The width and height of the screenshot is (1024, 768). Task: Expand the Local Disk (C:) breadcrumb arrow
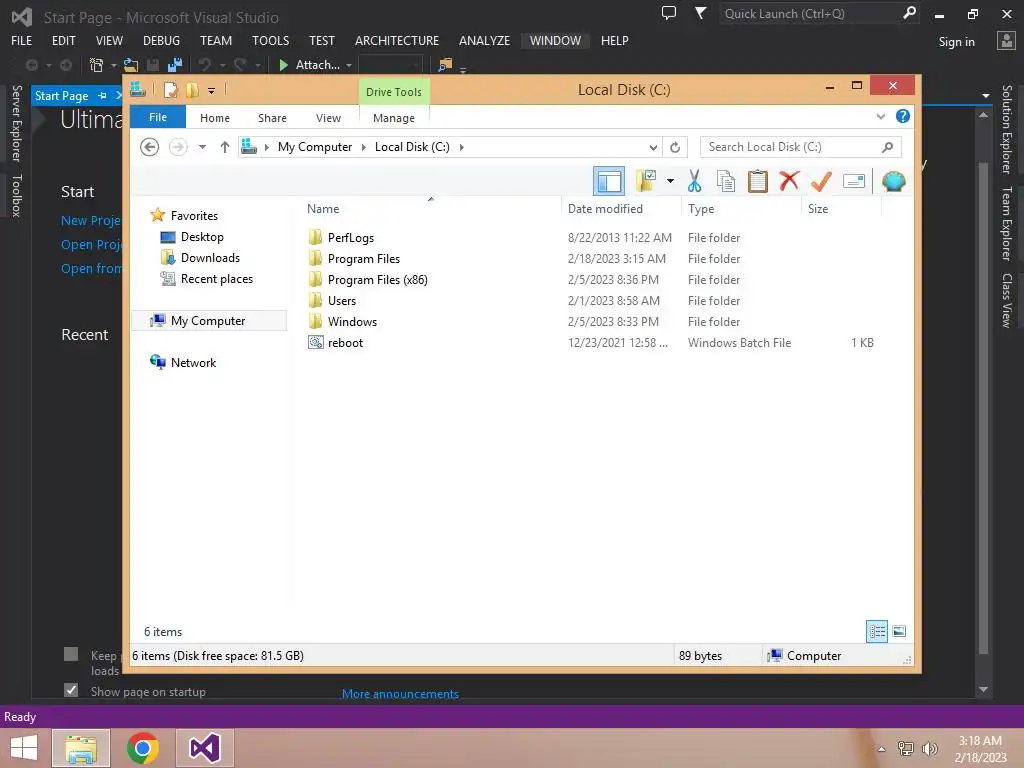pyautogui.click(x=462, y=148)
